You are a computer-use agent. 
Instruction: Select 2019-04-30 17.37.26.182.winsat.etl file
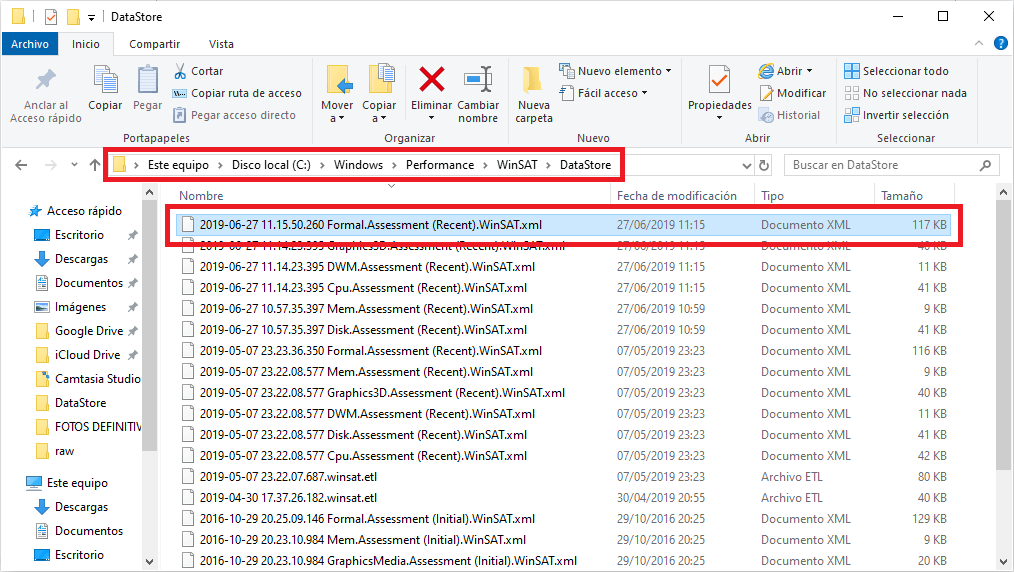[x=288, y=498]
